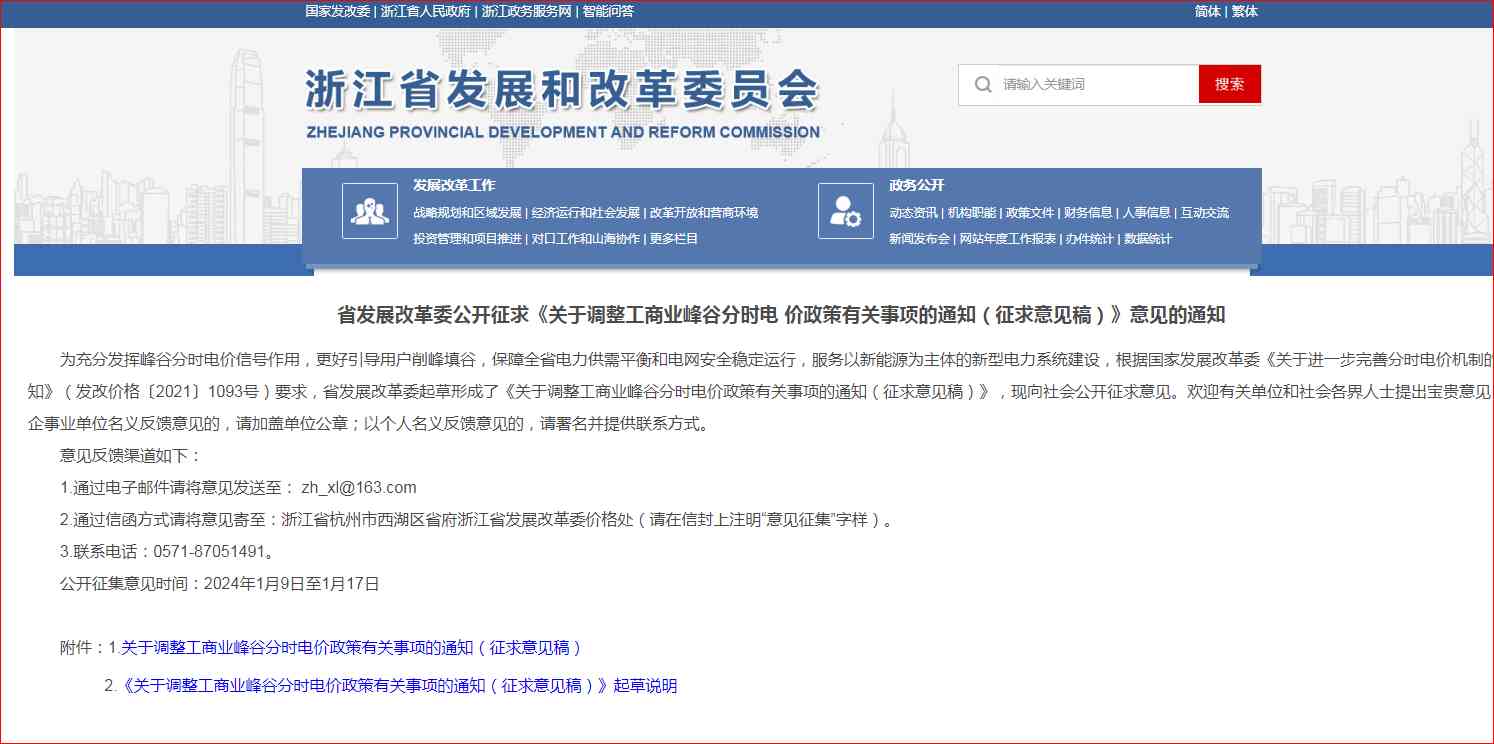This screenshot has width=1494, height=744.
Task: Switch to 简体 language
Action: click(1207, 12)
